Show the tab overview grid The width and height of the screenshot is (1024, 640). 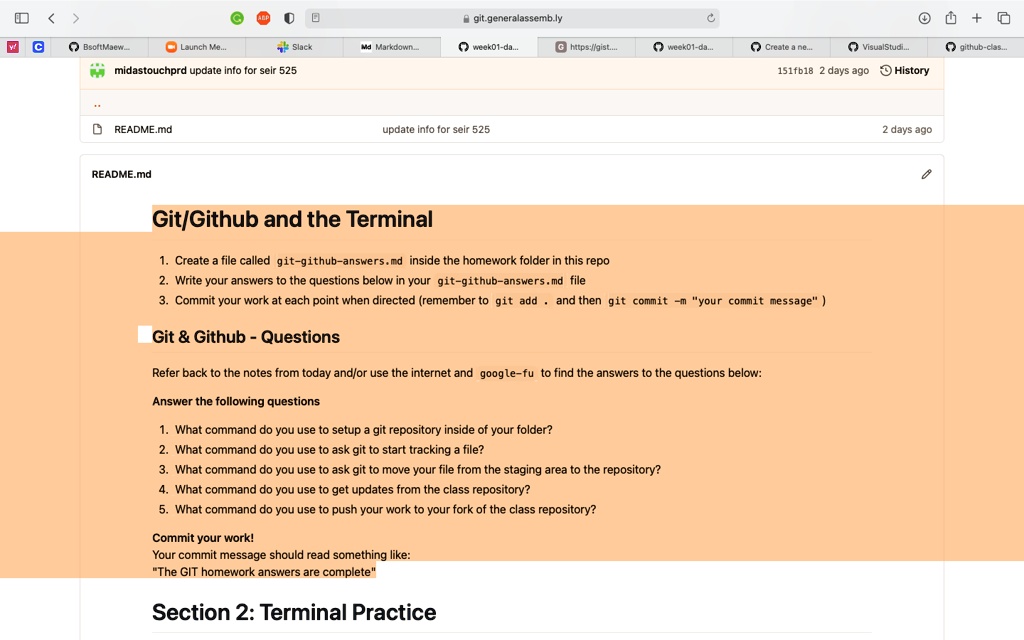pos(1004,18)
